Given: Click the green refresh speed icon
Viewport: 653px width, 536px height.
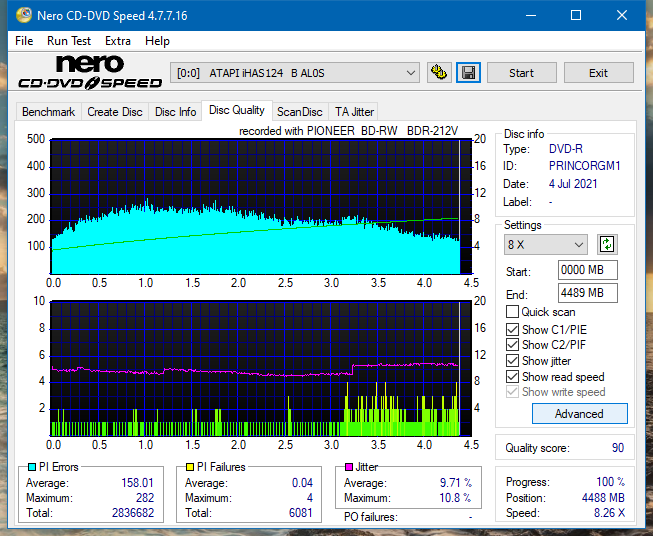Looking at the screenshot, I should (x=607, y=244).
